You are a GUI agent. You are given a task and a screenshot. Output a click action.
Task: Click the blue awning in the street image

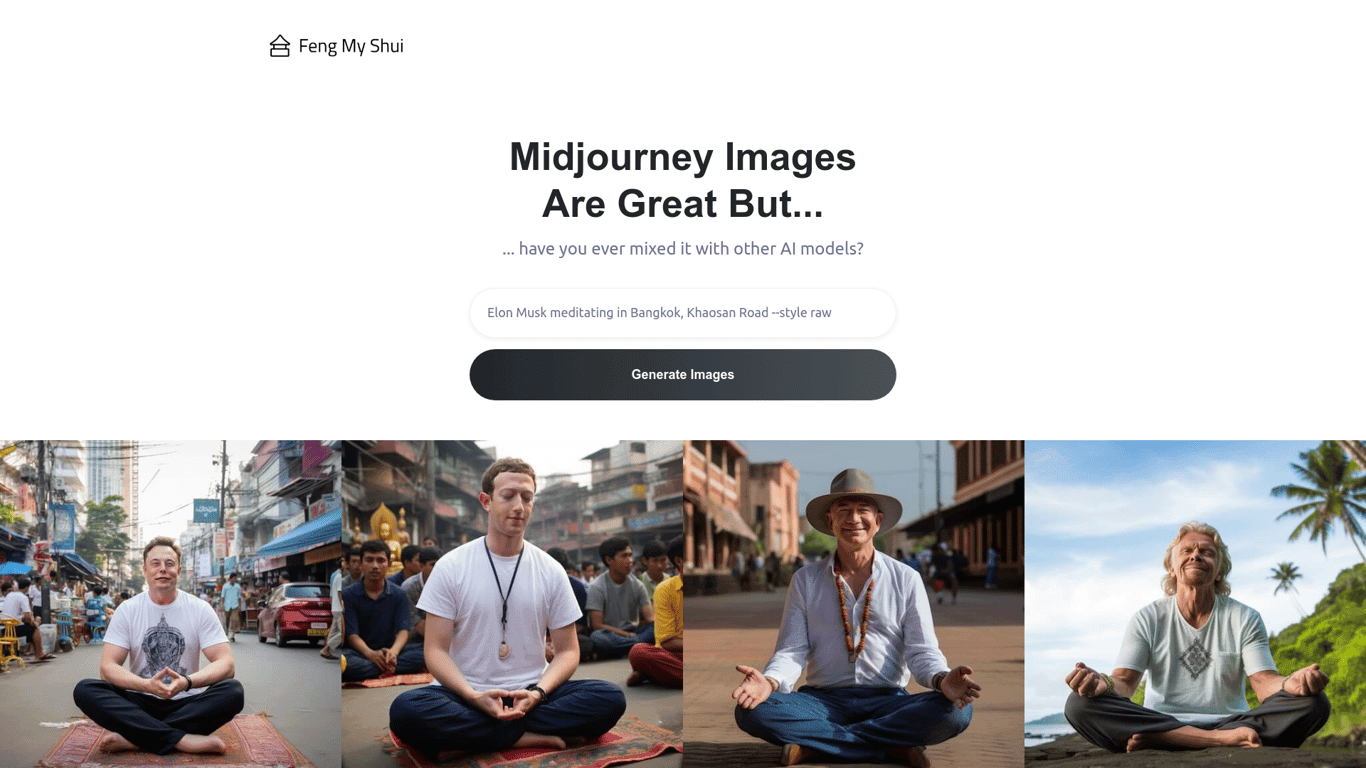300,537
